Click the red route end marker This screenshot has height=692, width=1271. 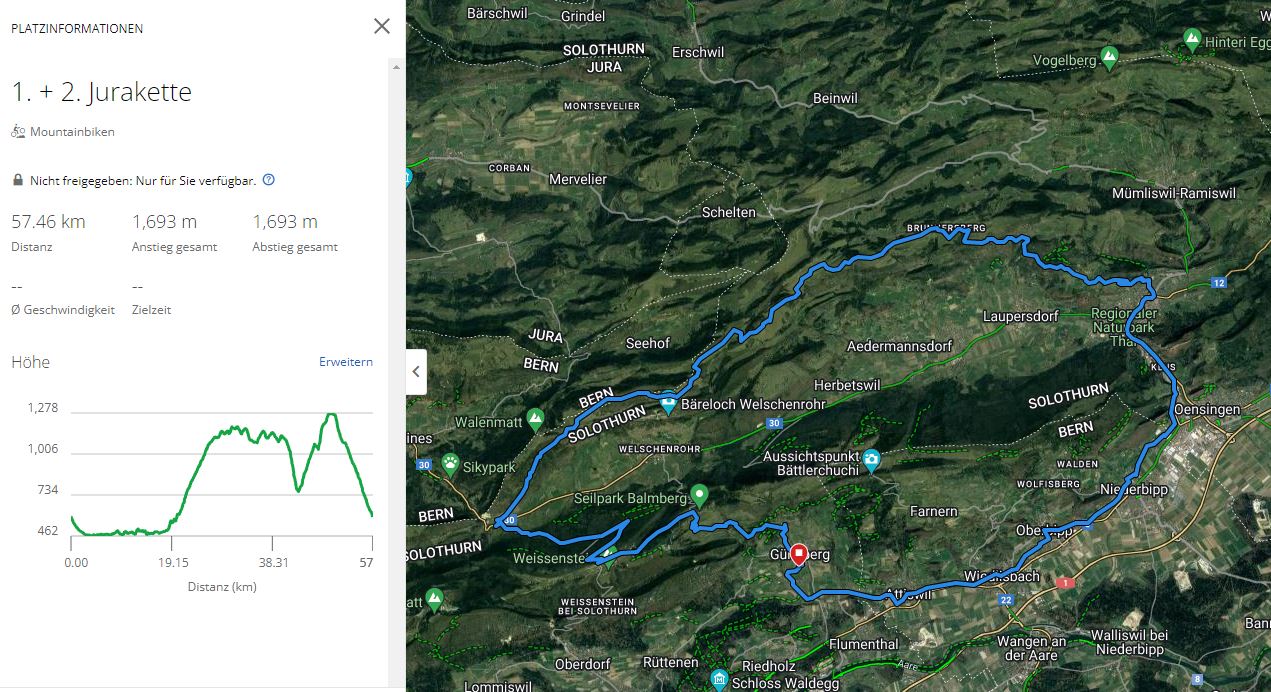pyautogui.click(x=798, y=553)
